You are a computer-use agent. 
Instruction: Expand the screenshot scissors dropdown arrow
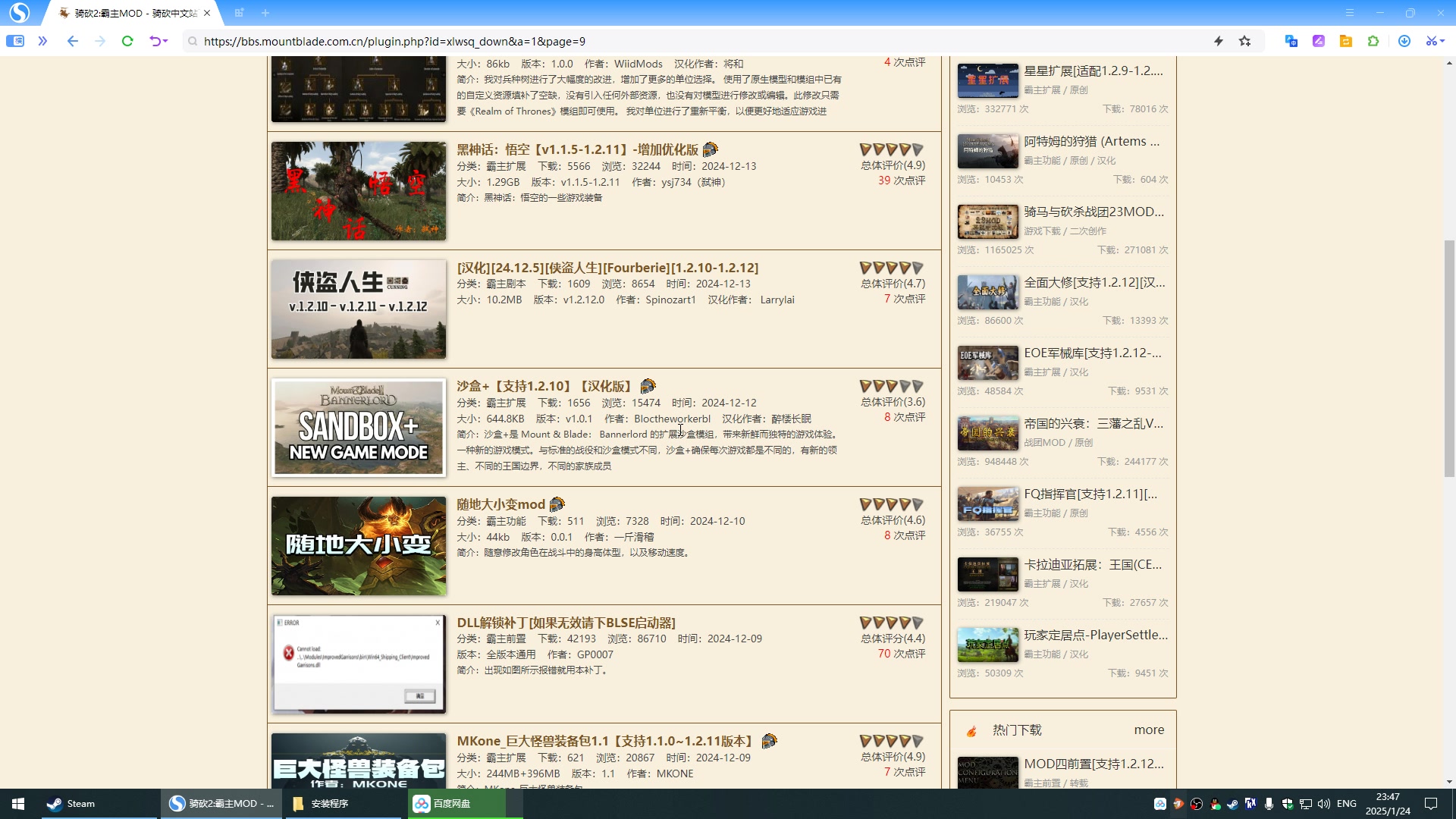point(1442,41)
